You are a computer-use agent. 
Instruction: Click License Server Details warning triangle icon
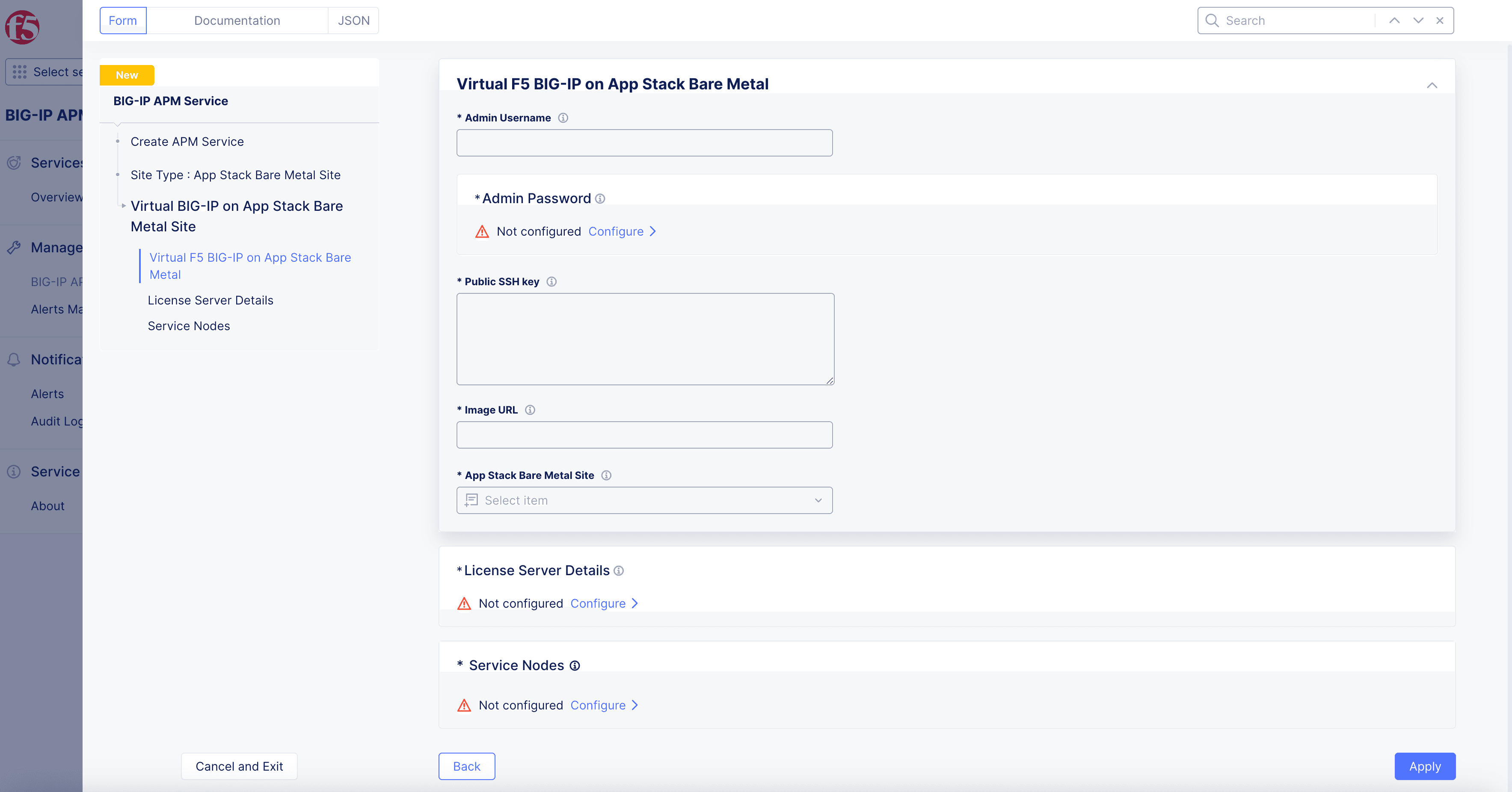click(x=464, y=603)
